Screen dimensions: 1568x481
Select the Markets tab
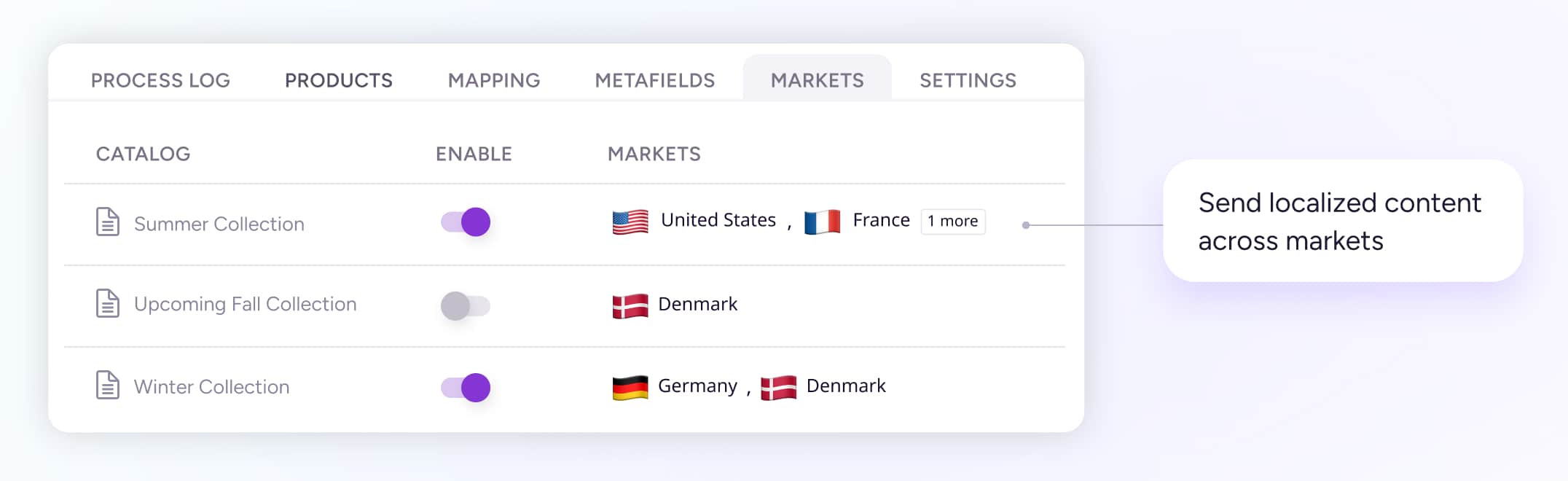tap(818, 80)
